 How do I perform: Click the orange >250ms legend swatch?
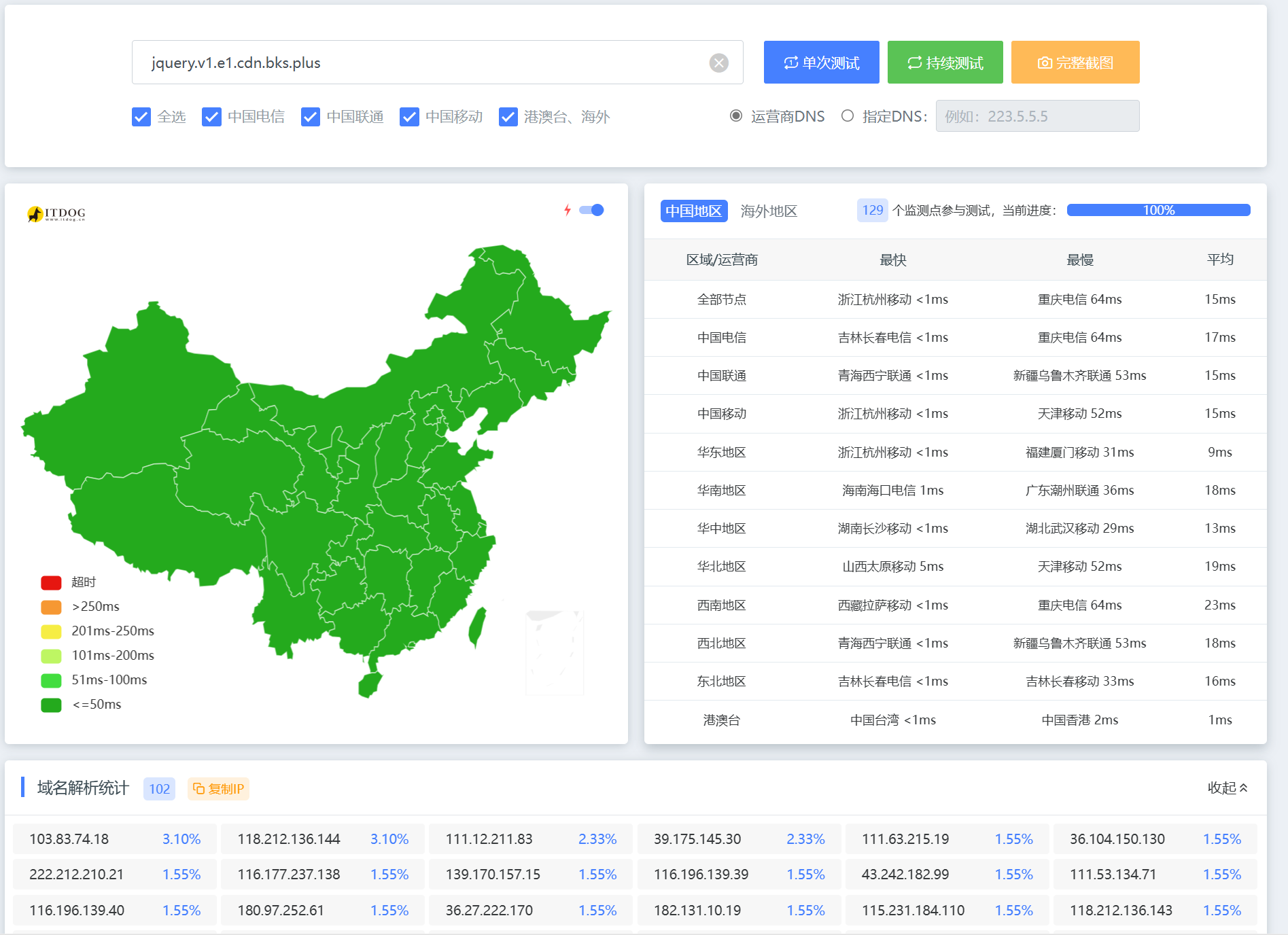click(x=51, y=607)
